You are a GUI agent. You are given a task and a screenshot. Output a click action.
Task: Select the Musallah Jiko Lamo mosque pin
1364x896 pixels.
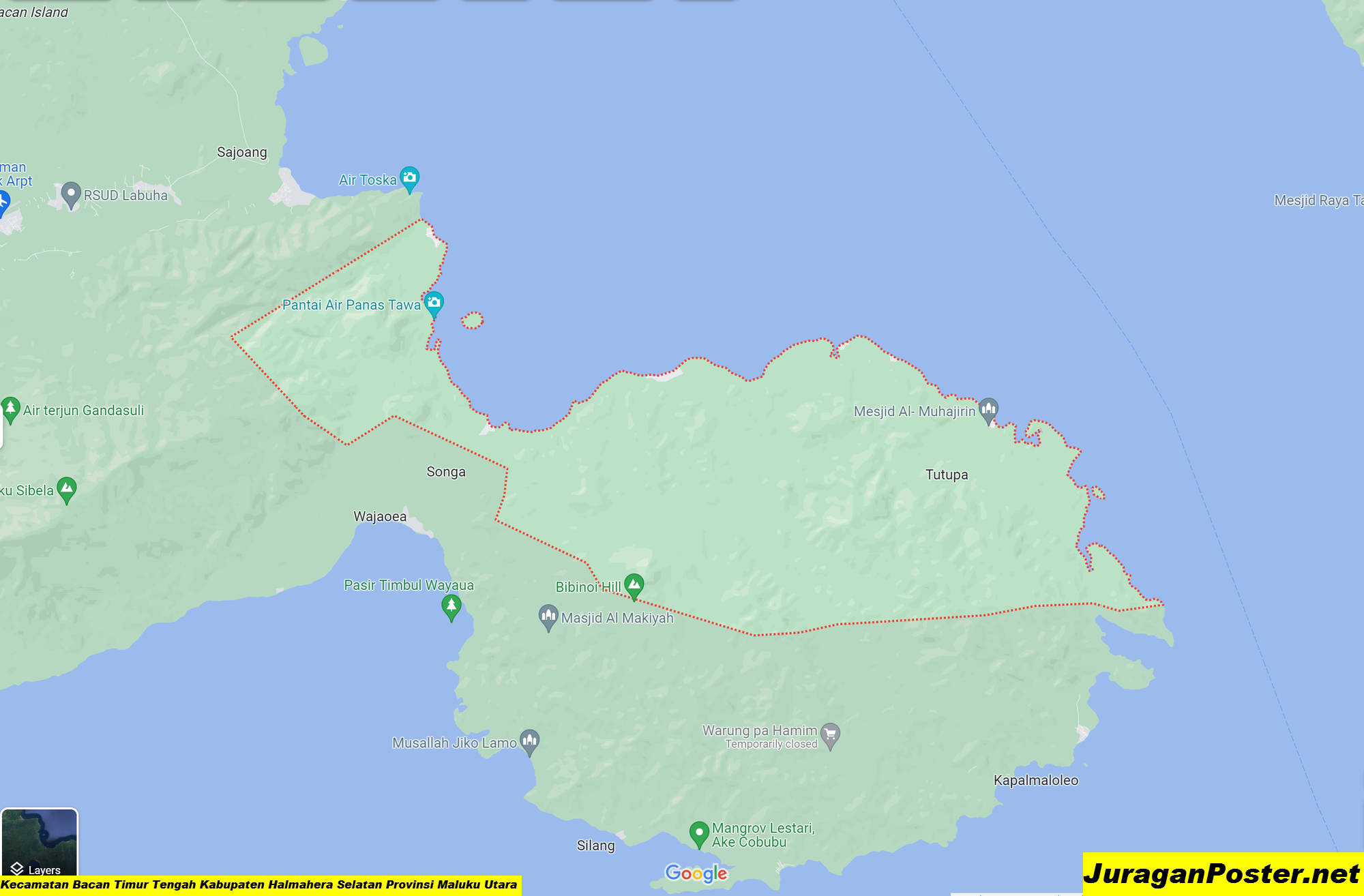[x=530, y=742]
